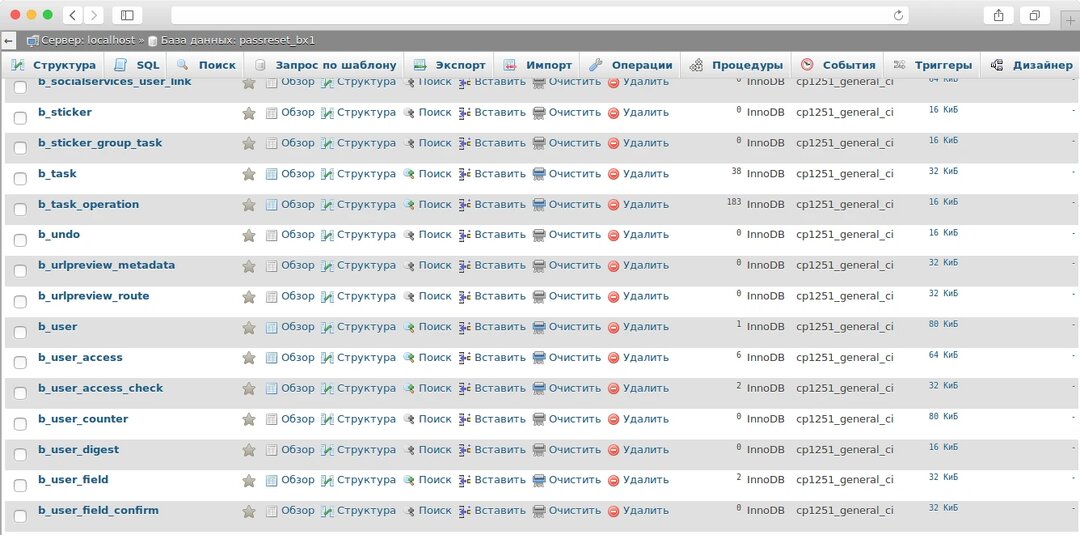Tick the b_task row checkbox

[x=21, y=178]
